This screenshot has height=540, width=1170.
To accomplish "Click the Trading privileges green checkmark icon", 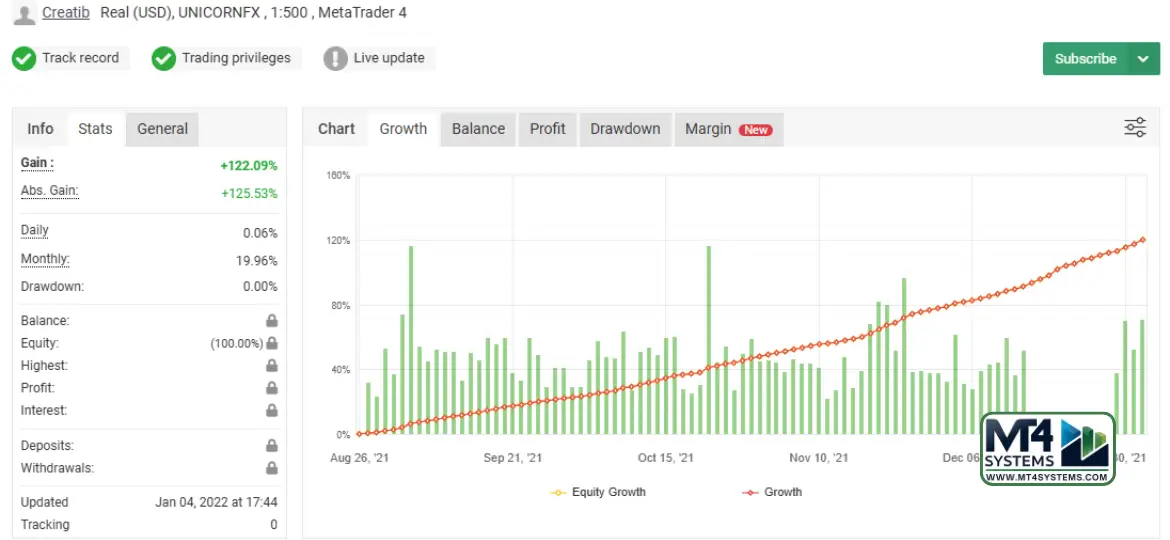I will pyautogui.click(x=164, y=59).
